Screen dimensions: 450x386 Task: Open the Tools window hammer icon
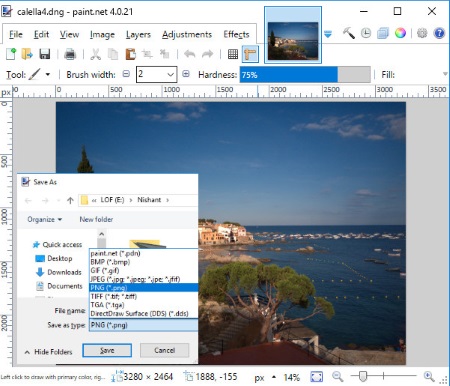pyautogui.click(x=349, y=33)
